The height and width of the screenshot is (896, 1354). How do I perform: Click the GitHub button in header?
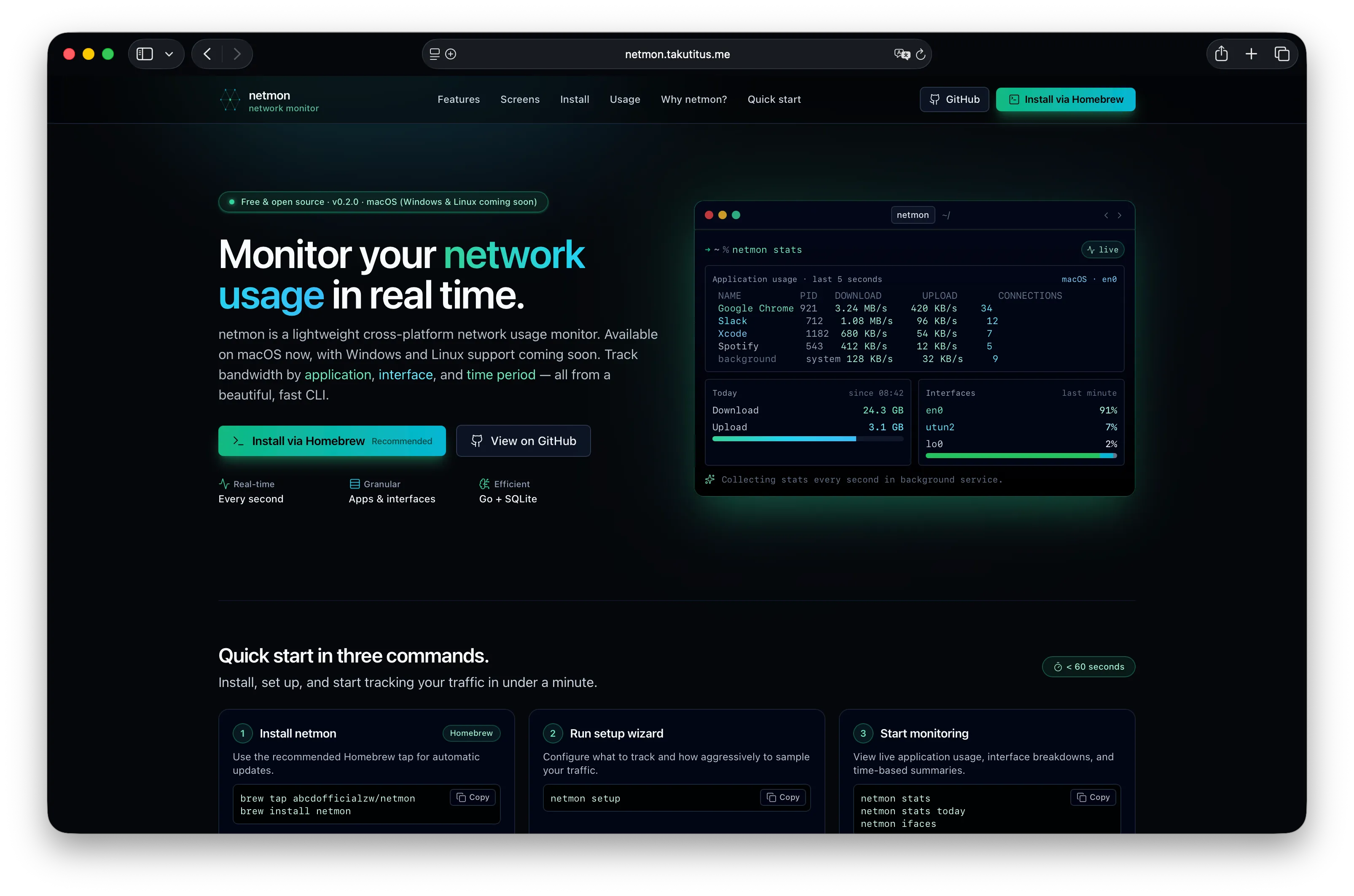(x=954, y=99)
